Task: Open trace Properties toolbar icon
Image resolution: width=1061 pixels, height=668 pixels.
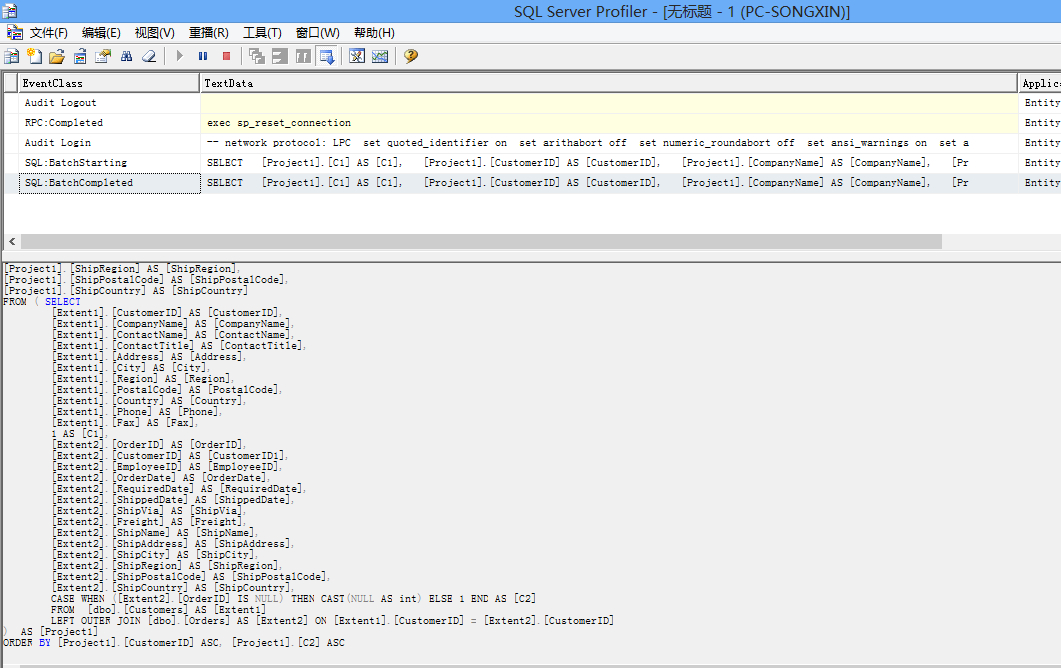Action: point(103,56)
